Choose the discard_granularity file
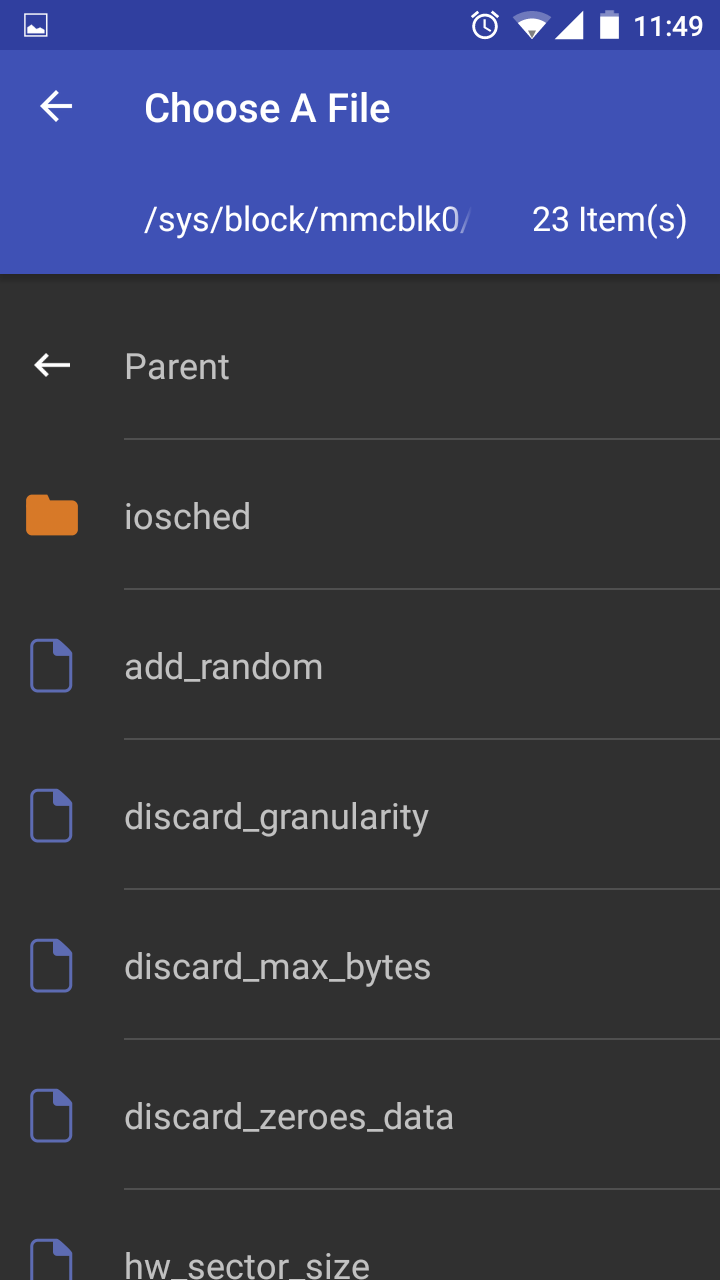 point(360,816)
